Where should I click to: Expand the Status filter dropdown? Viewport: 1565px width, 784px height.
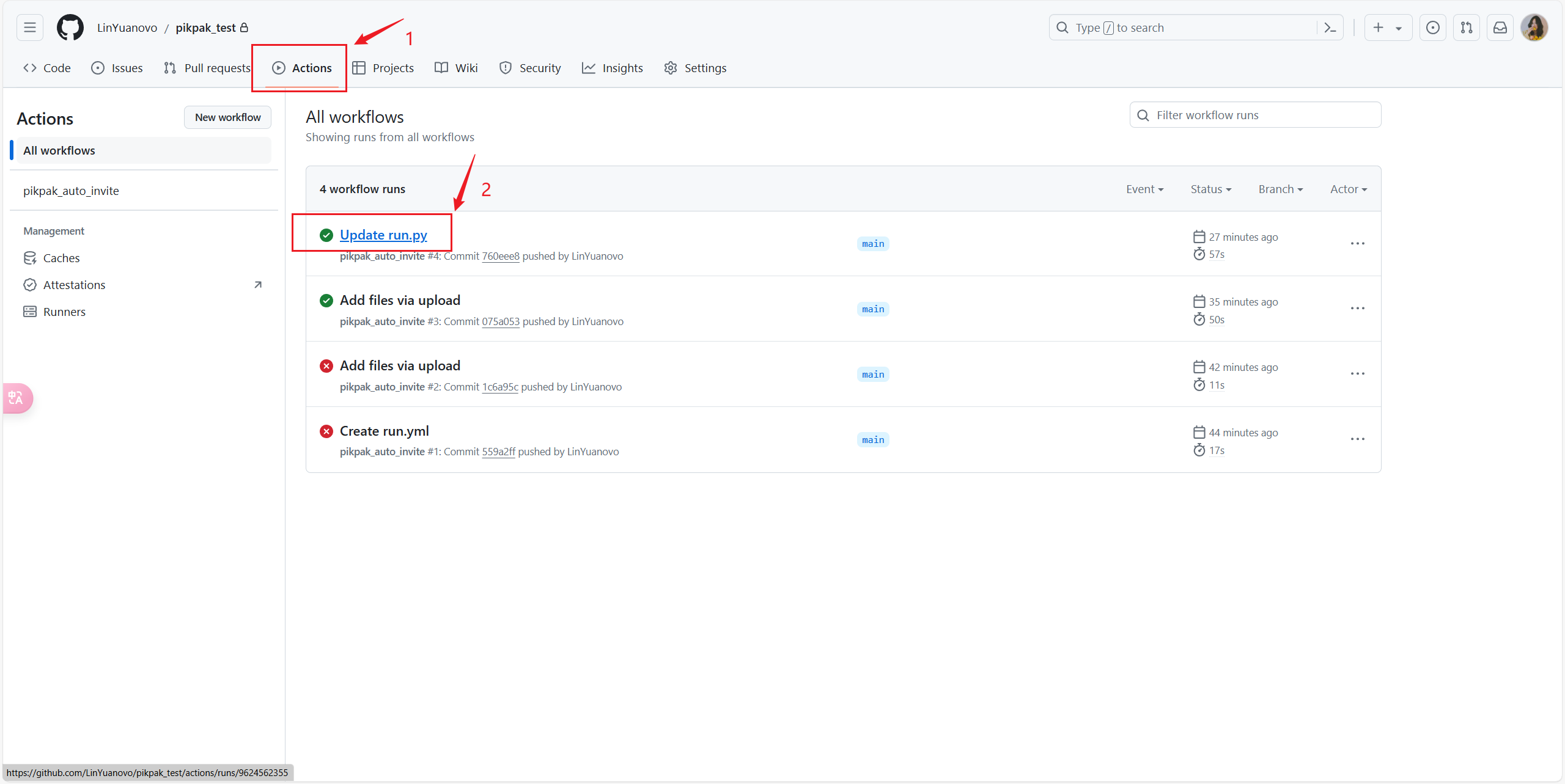[x=1210, y=189]
